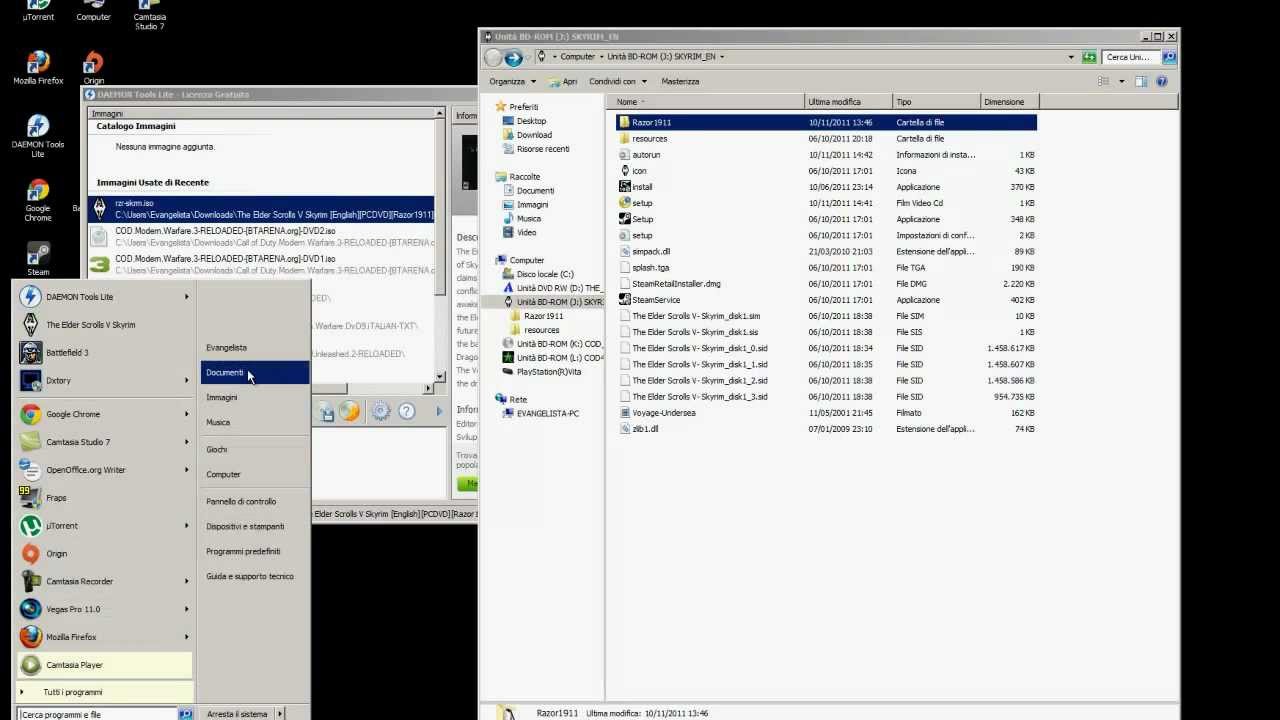The width and height of the screenshot is (1280, 720).
Task: Open Explorer help icon in toolbar
Action: point(1162,81)
